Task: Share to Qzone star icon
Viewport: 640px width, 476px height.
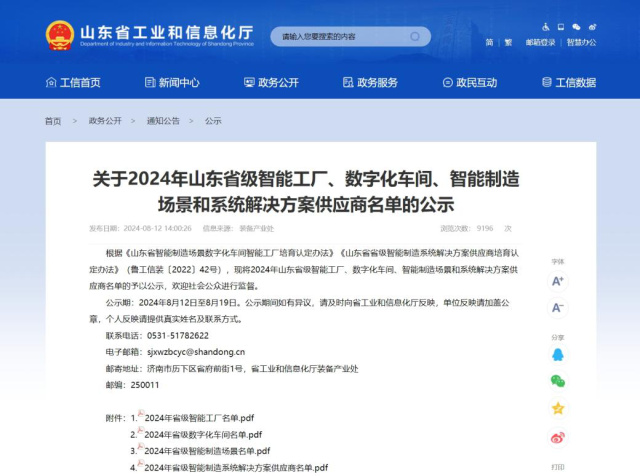Action: 558,408
